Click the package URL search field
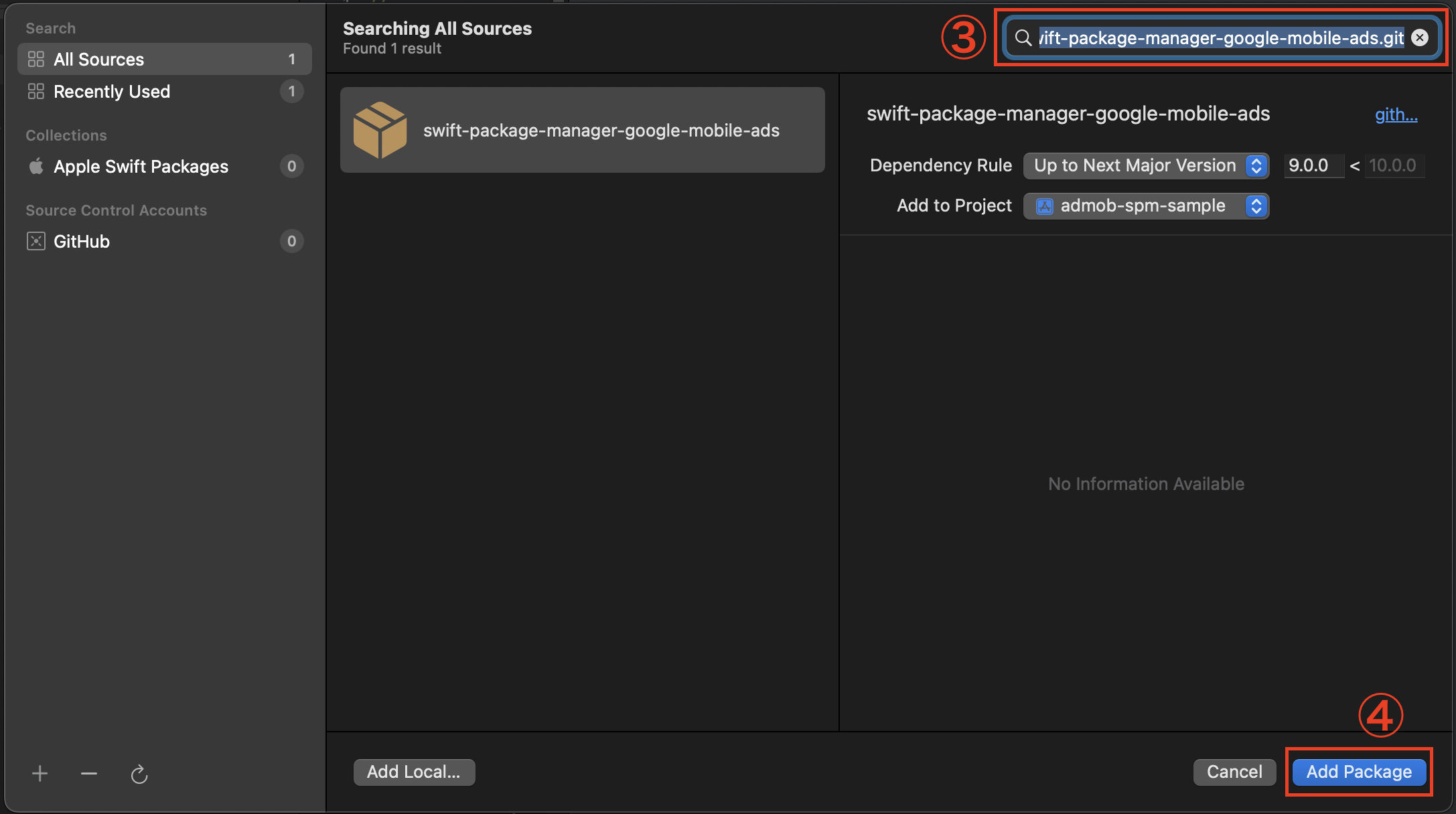1456x814 pixels. (x=1220, y=38)
